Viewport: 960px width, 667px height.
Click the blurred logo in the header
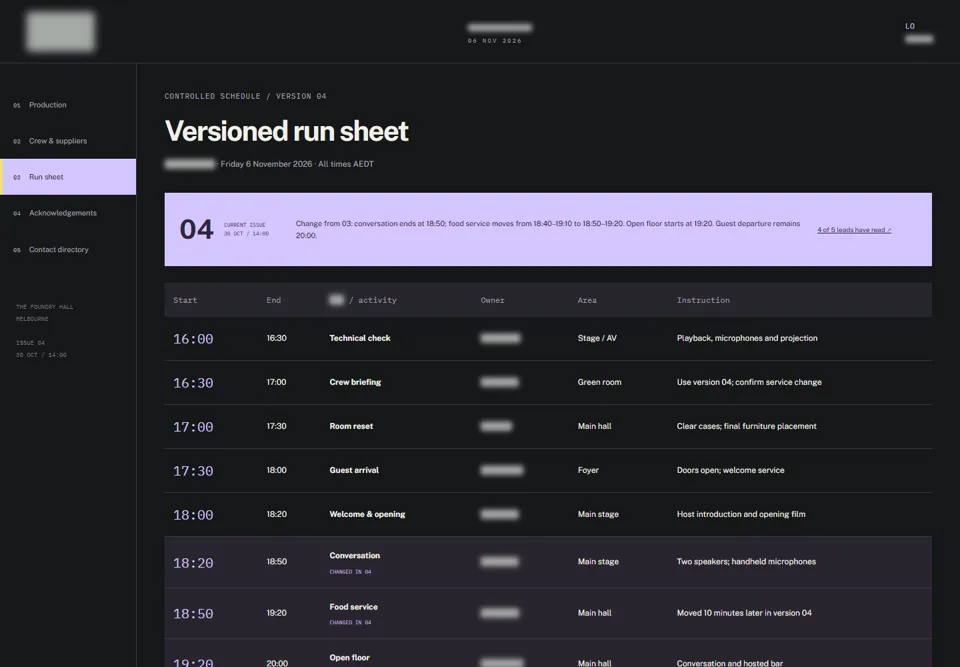tap(60, 31)
